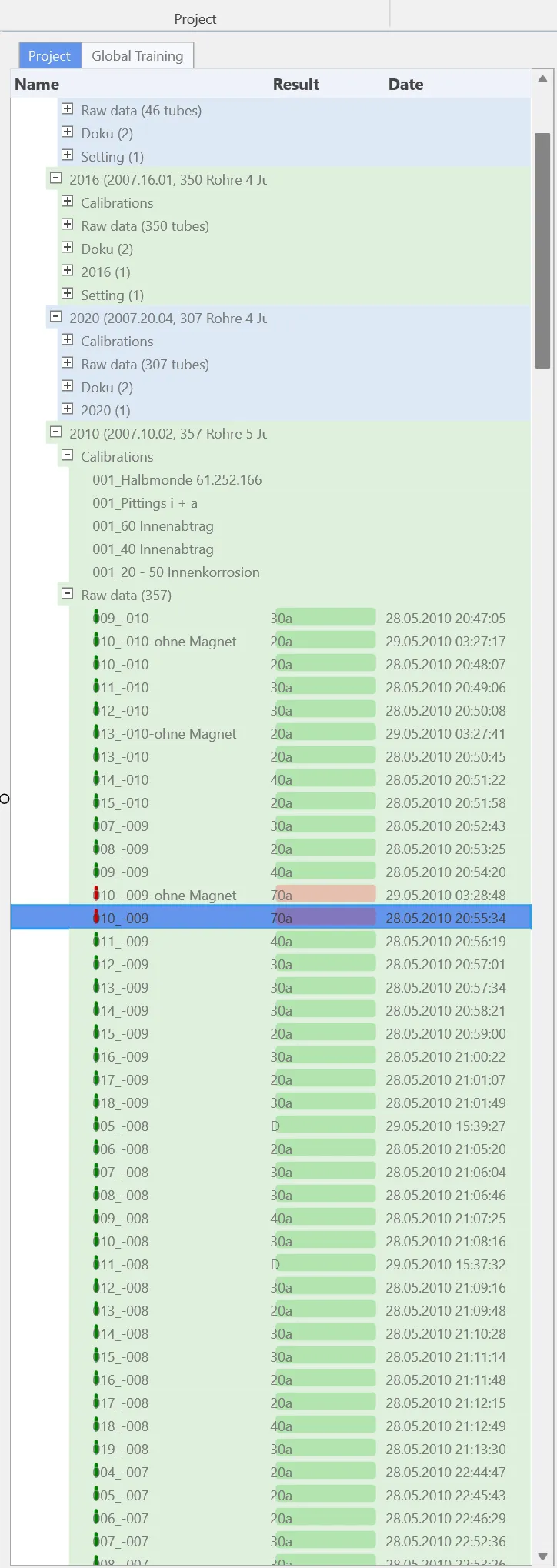557x1568 pixels.
Task: Click the tube icon next to 16_-009
Action: pyautogui.click(x=96, y=1056)
